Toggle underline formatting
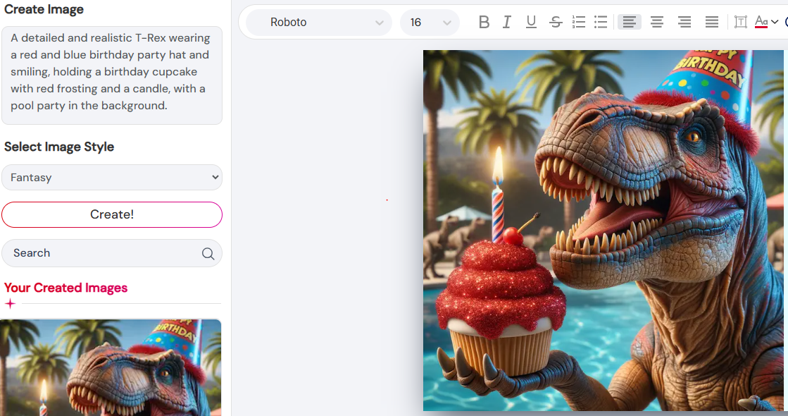 531,22
